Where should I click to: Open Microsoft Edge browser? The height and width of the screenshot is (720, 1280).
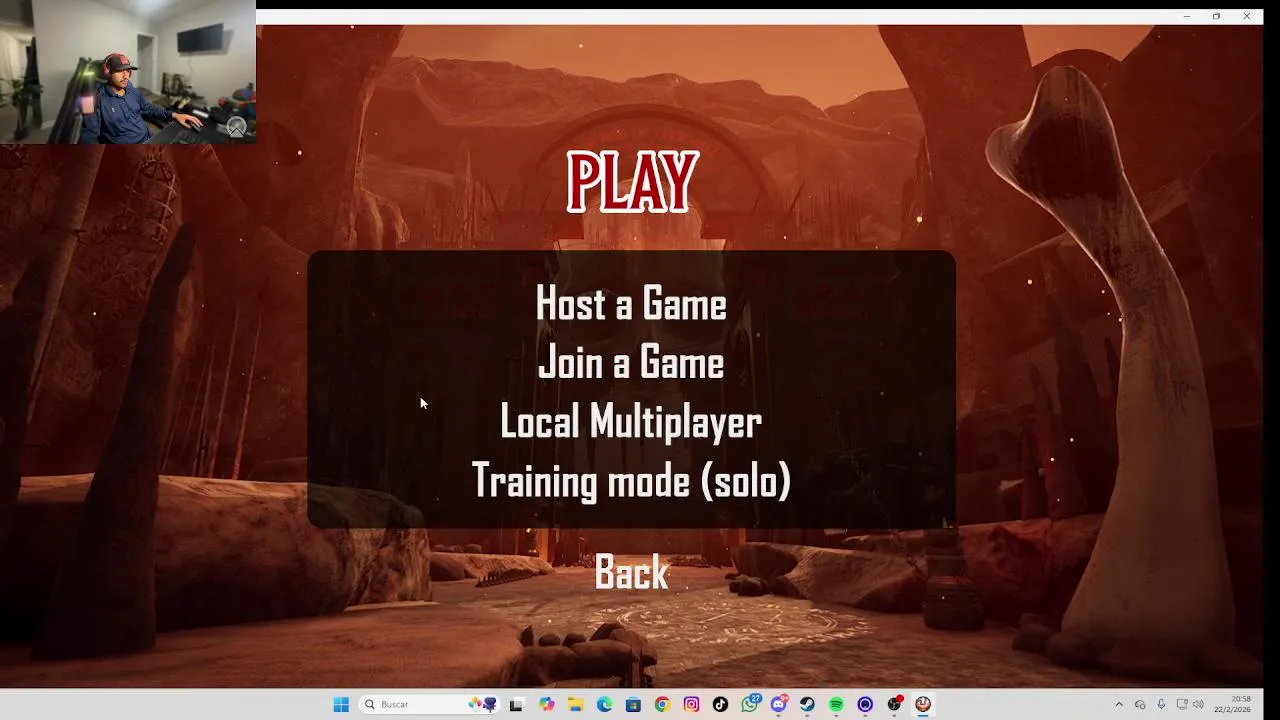pos(604,704)
